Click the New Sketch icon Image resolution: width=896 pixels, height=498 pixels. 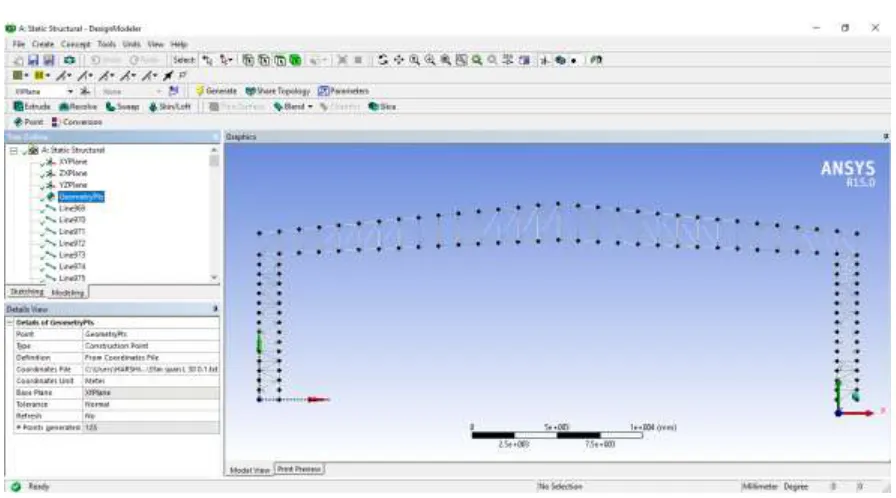174,91
